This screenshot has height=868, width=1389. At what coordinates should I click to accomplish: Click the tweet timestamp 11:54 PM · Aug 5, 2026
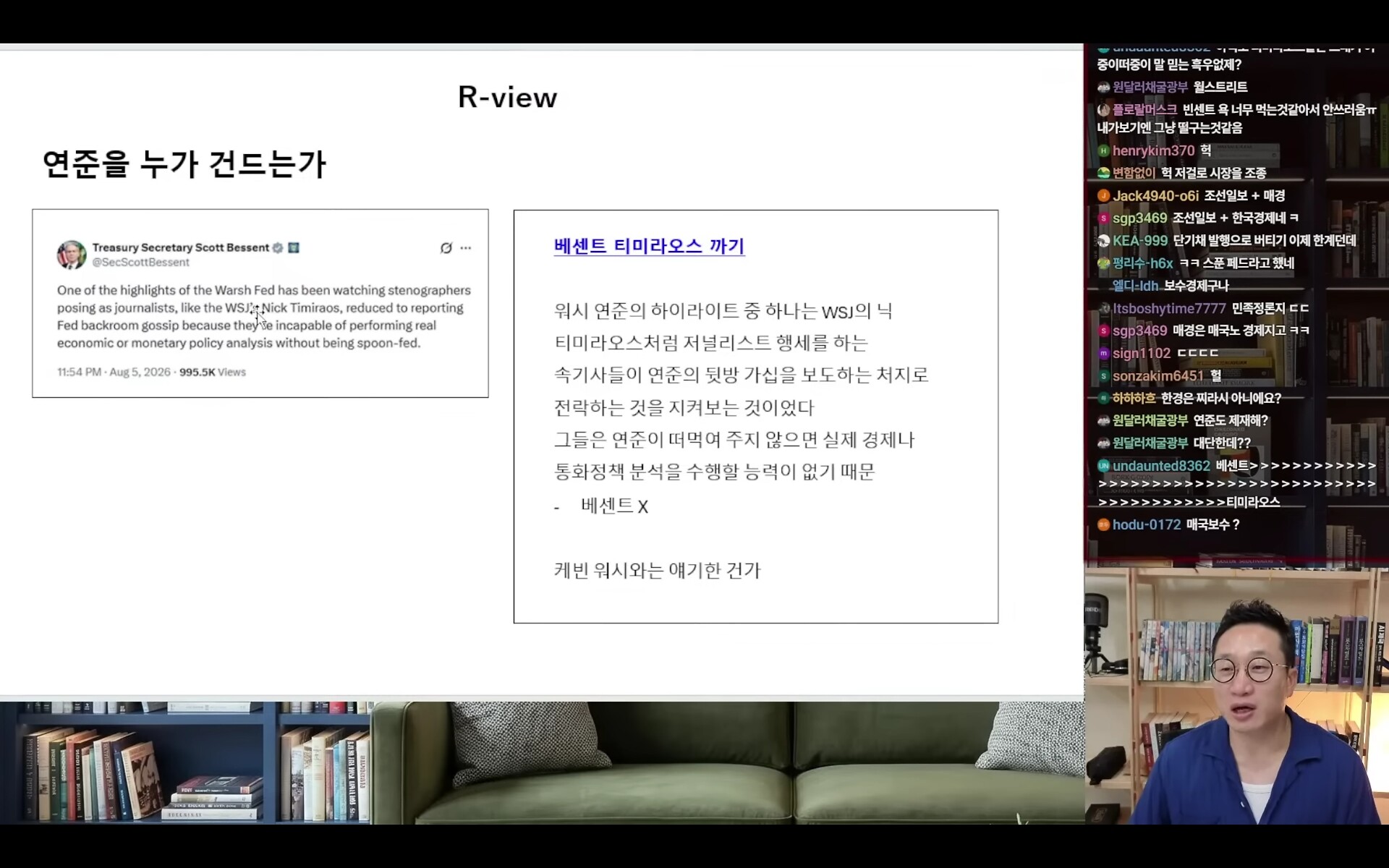click(x=114, y=373)
